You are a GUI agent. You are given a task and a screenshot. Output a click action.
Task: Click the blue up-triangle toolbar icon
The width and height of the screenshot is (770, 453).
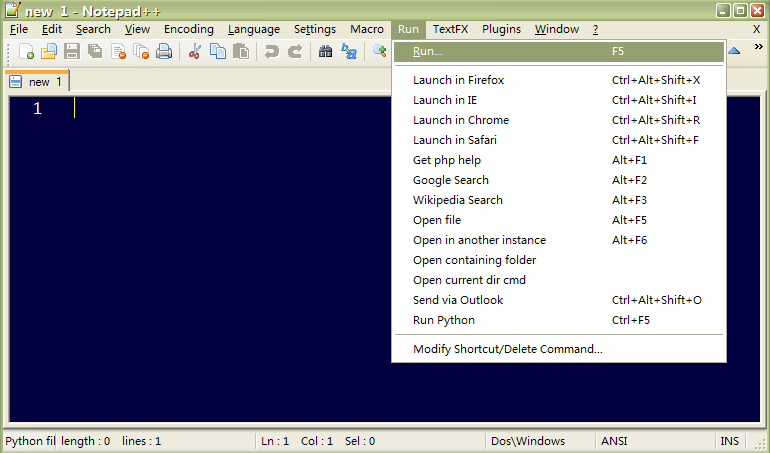click(734, 51)
